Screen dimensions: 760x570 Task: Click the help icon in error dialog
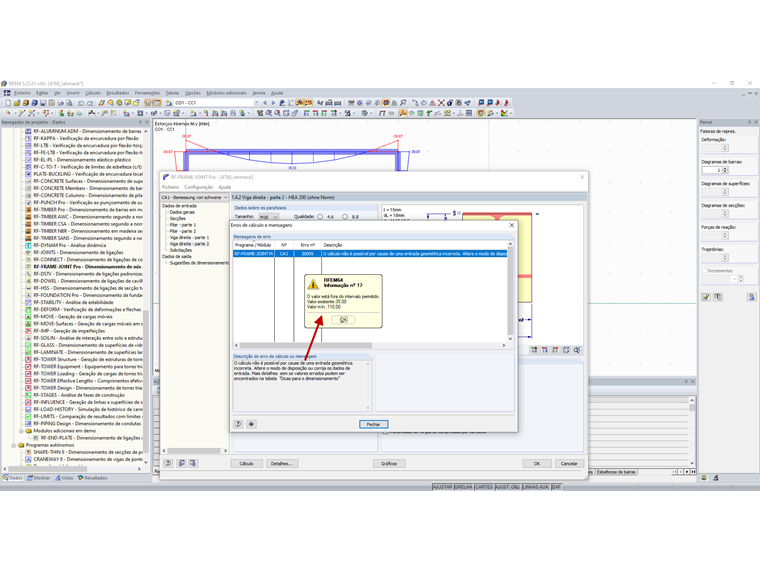coord(238,424)
